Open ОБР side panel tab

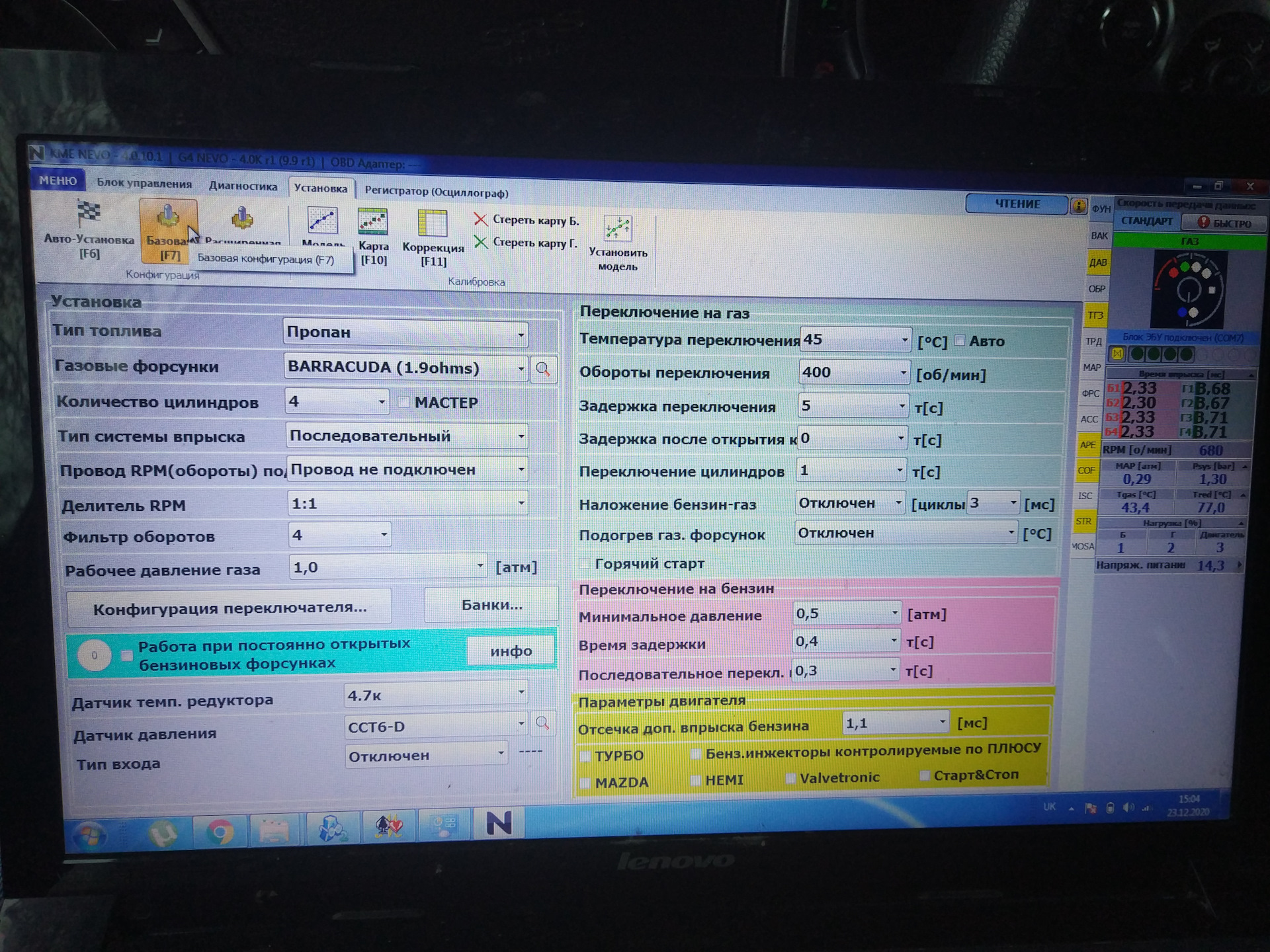coord(1097,289)
